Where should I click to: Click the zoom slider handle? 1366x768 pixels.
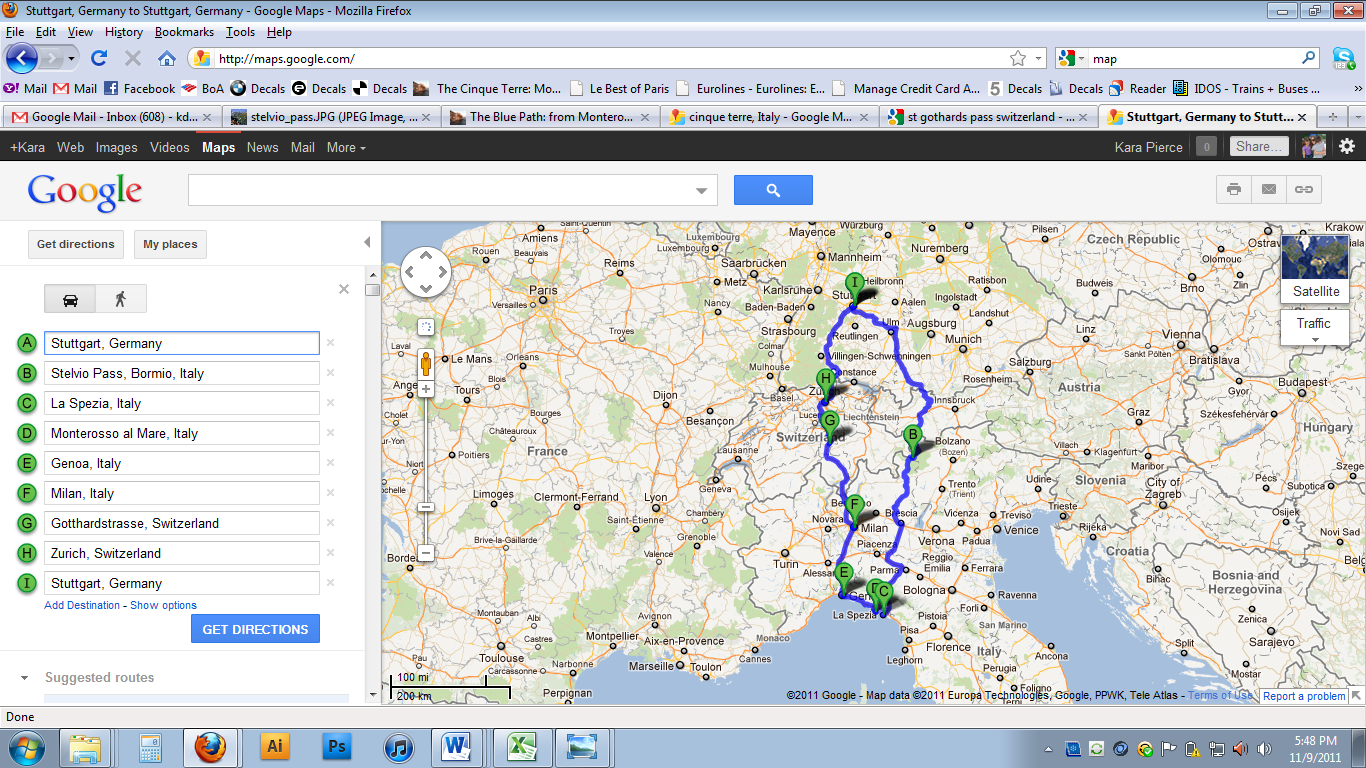(x=426, y=507)
